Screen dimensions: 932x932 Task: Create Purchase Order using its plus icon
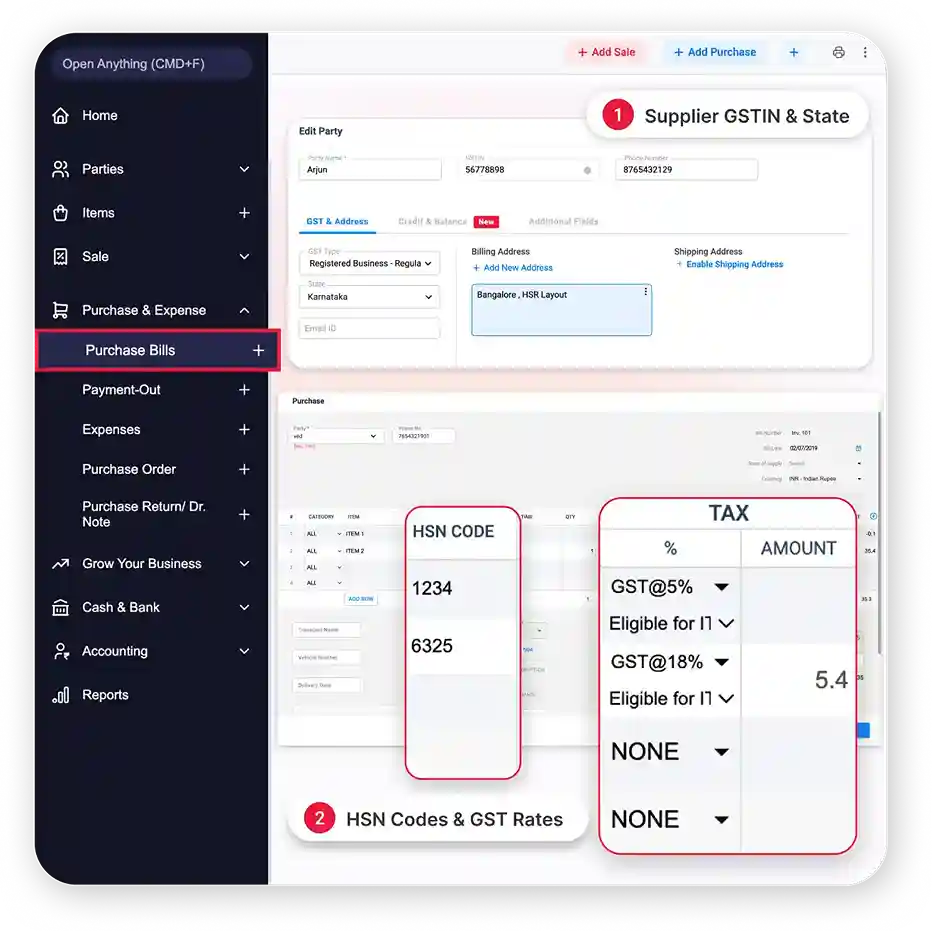(244, 470)
